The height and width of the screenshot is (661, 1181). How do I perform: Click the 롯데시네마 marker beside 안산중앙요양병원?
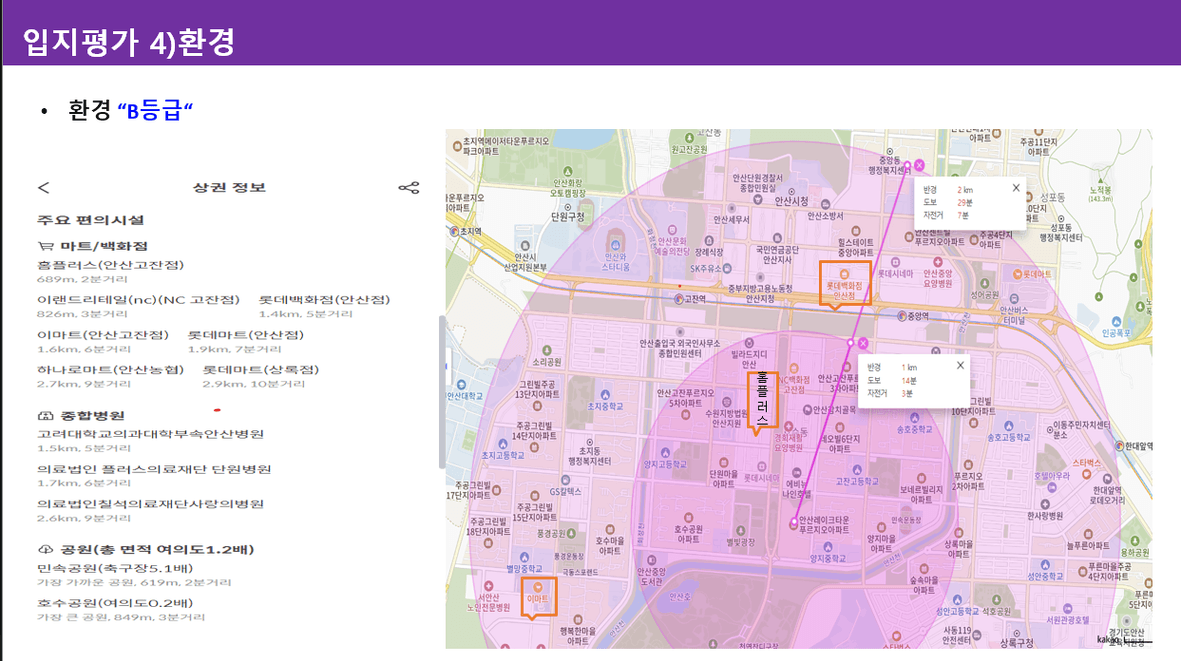[896, 262]
